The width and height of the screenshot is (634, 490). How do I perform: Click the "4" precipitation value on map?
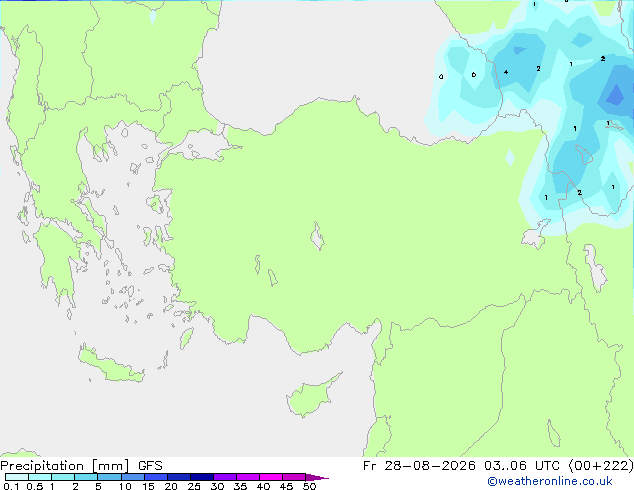506,72
